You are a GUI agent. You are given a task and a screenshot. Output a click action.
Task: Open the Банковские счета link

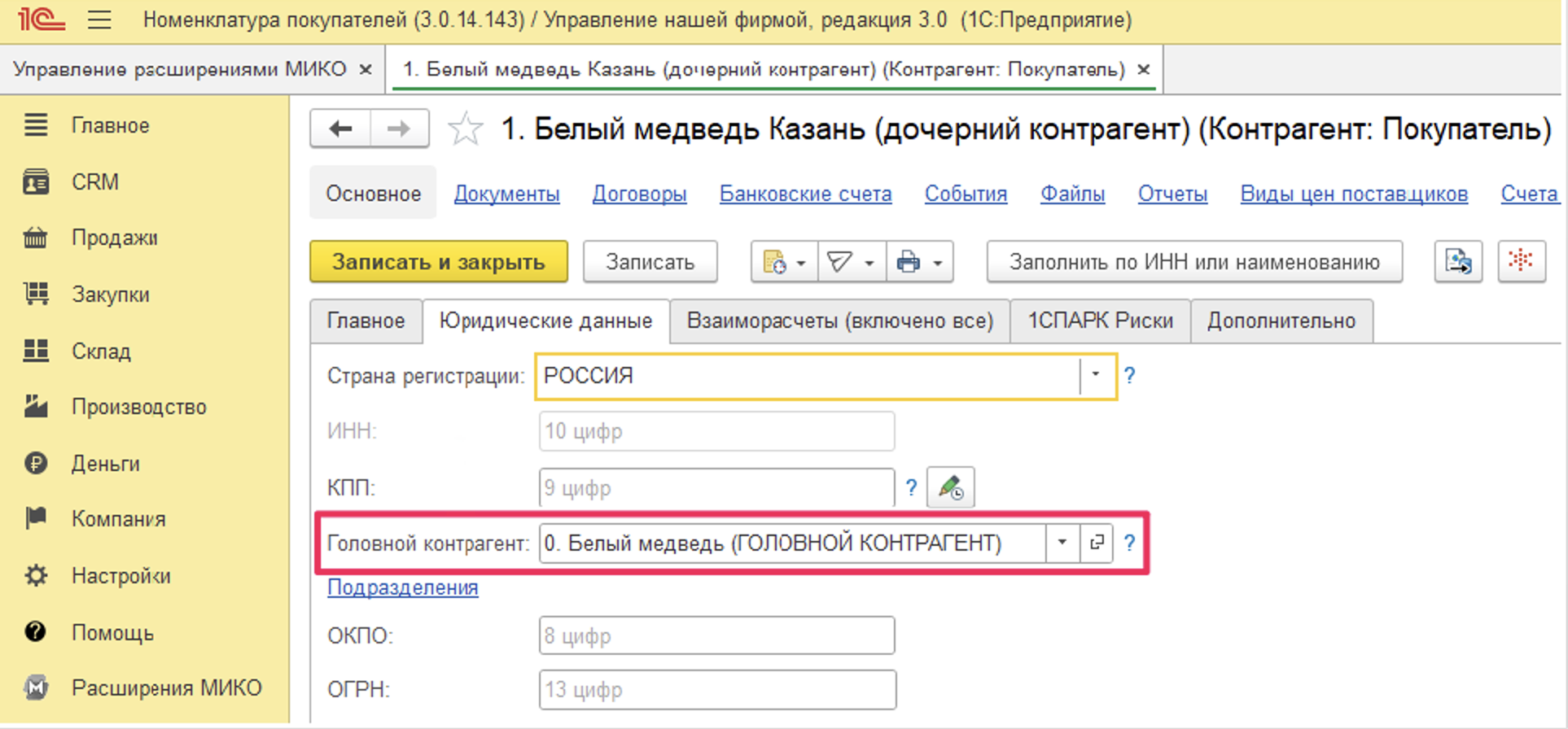[x=805, y=194]
